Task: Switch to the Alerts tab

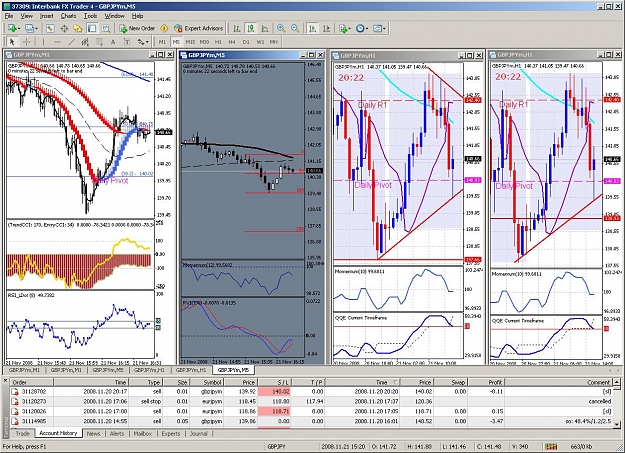Action: coord(117,433)
